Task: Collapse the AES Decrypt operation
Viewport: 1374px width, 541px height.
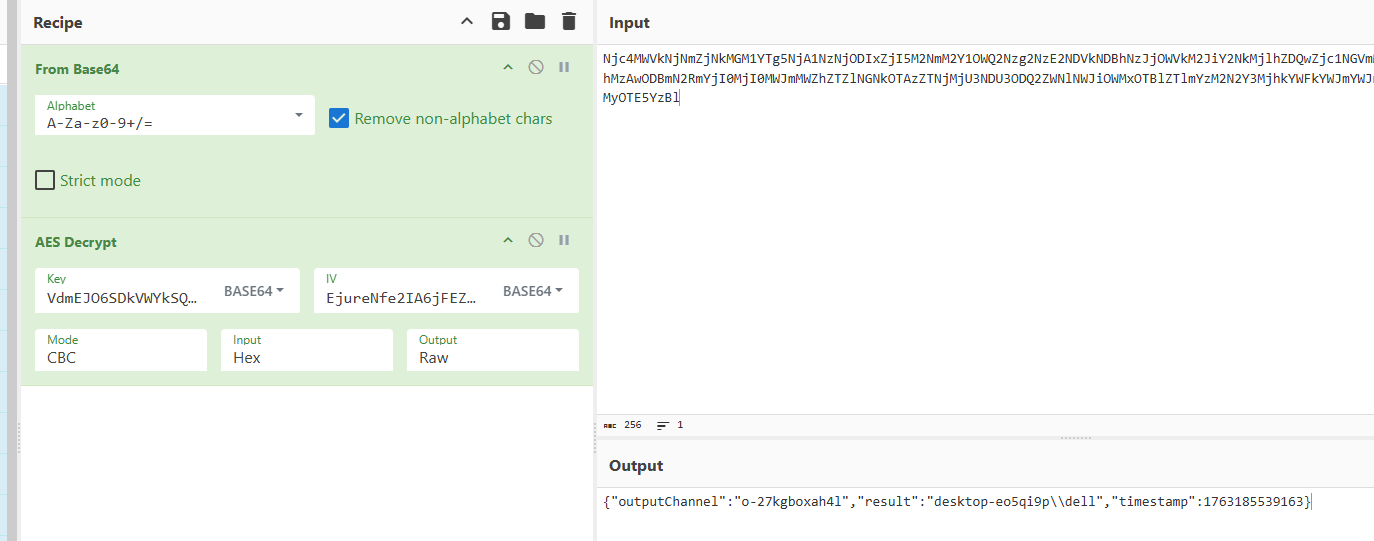Action: click(x=508, y=240)
